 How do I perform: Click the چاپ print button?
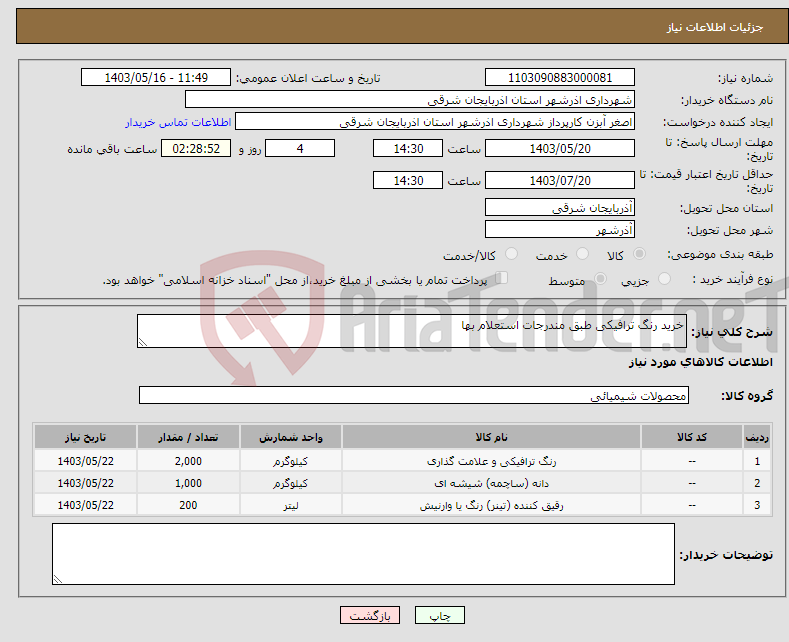pos(440,615)
